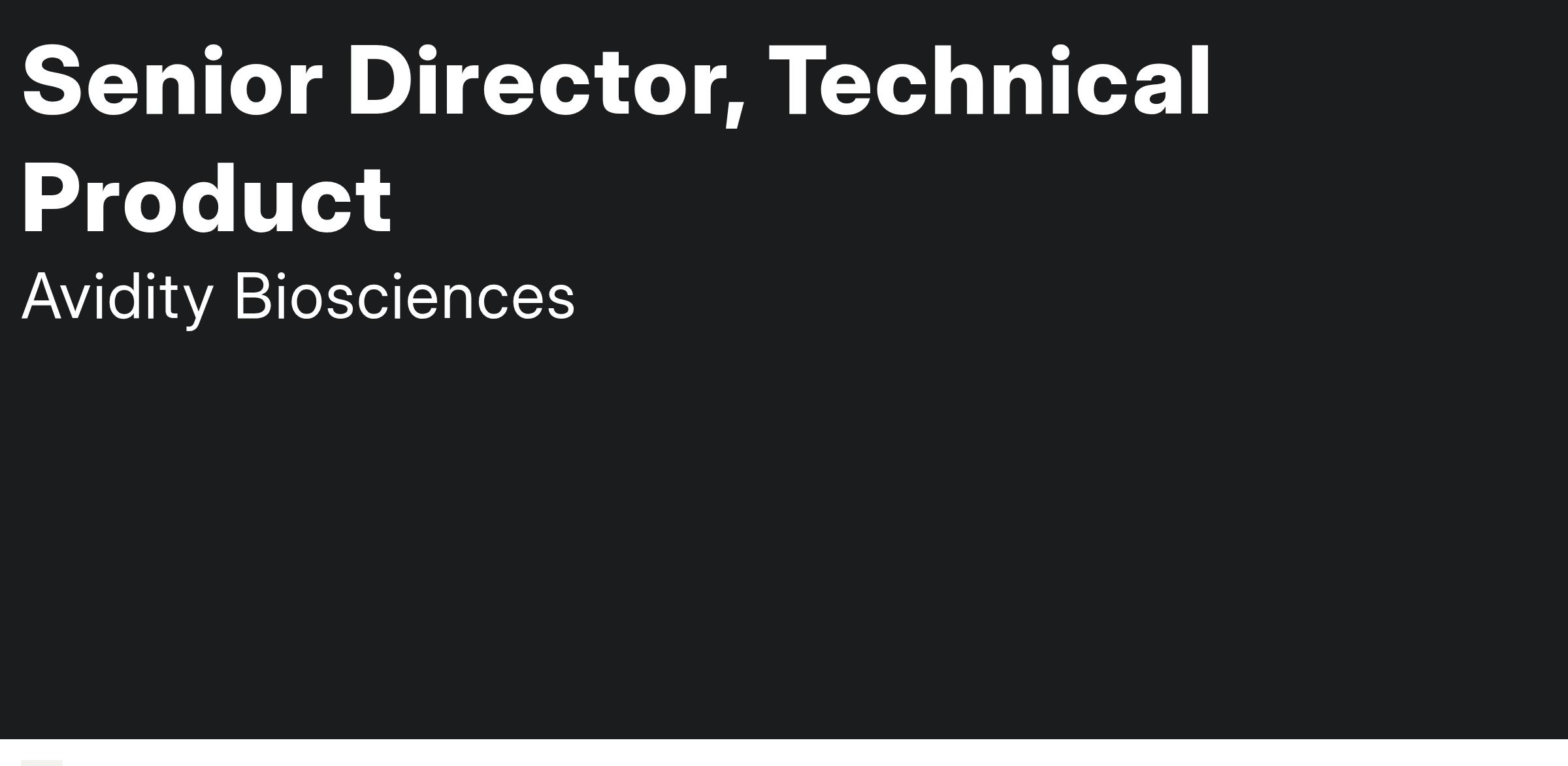Viewport: 1568px width, 766px height.
Task: Click the capital D of Director
Action: [x=380, y=82]
